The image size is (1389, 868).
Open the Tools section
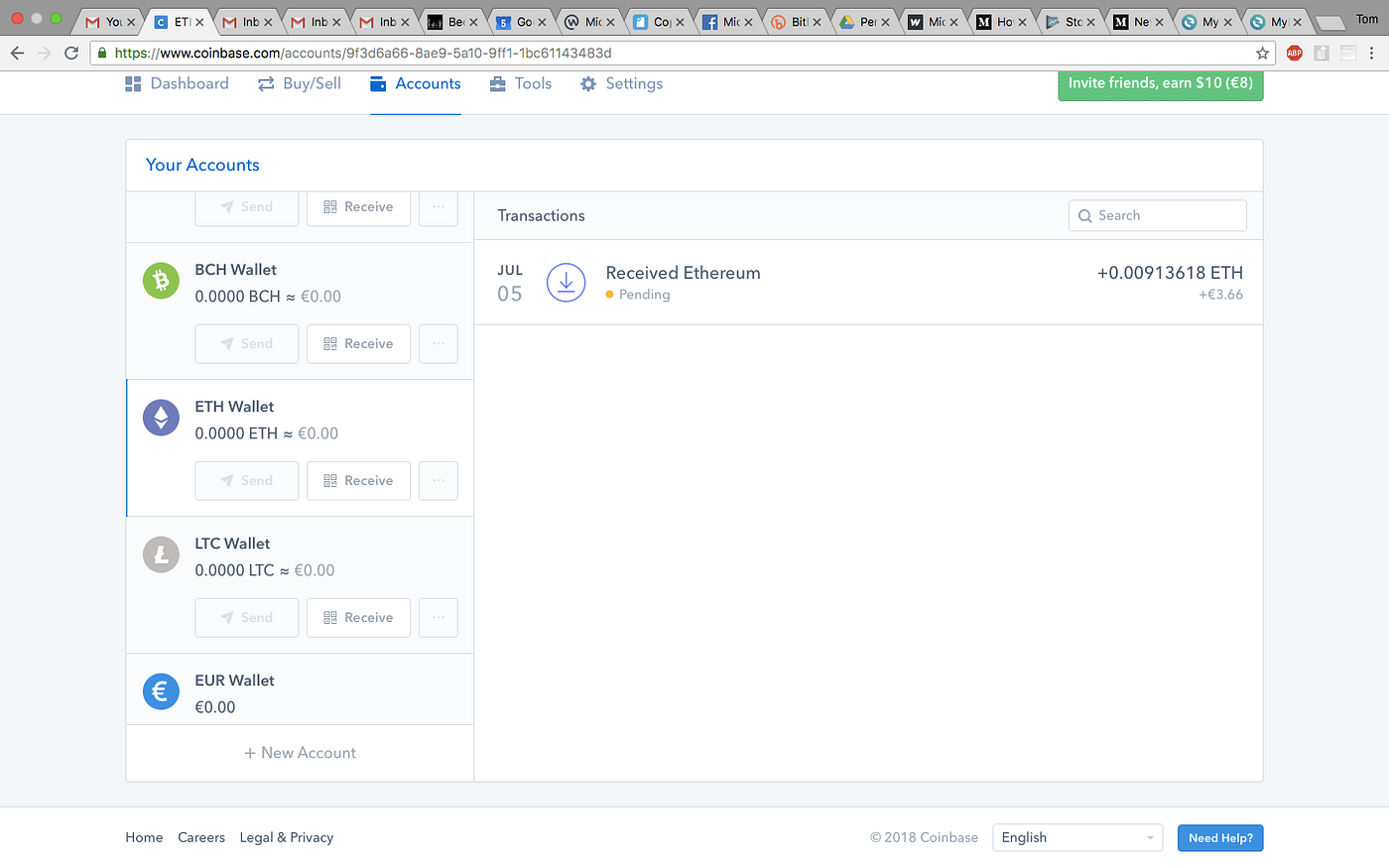coord(521,84)
